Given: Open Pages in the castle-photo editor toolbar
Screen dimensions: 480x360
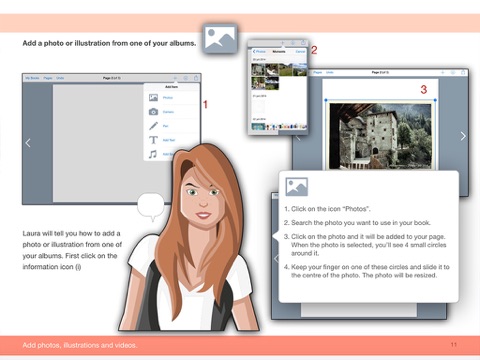Looking at the screenshot, I should [318, 72].
